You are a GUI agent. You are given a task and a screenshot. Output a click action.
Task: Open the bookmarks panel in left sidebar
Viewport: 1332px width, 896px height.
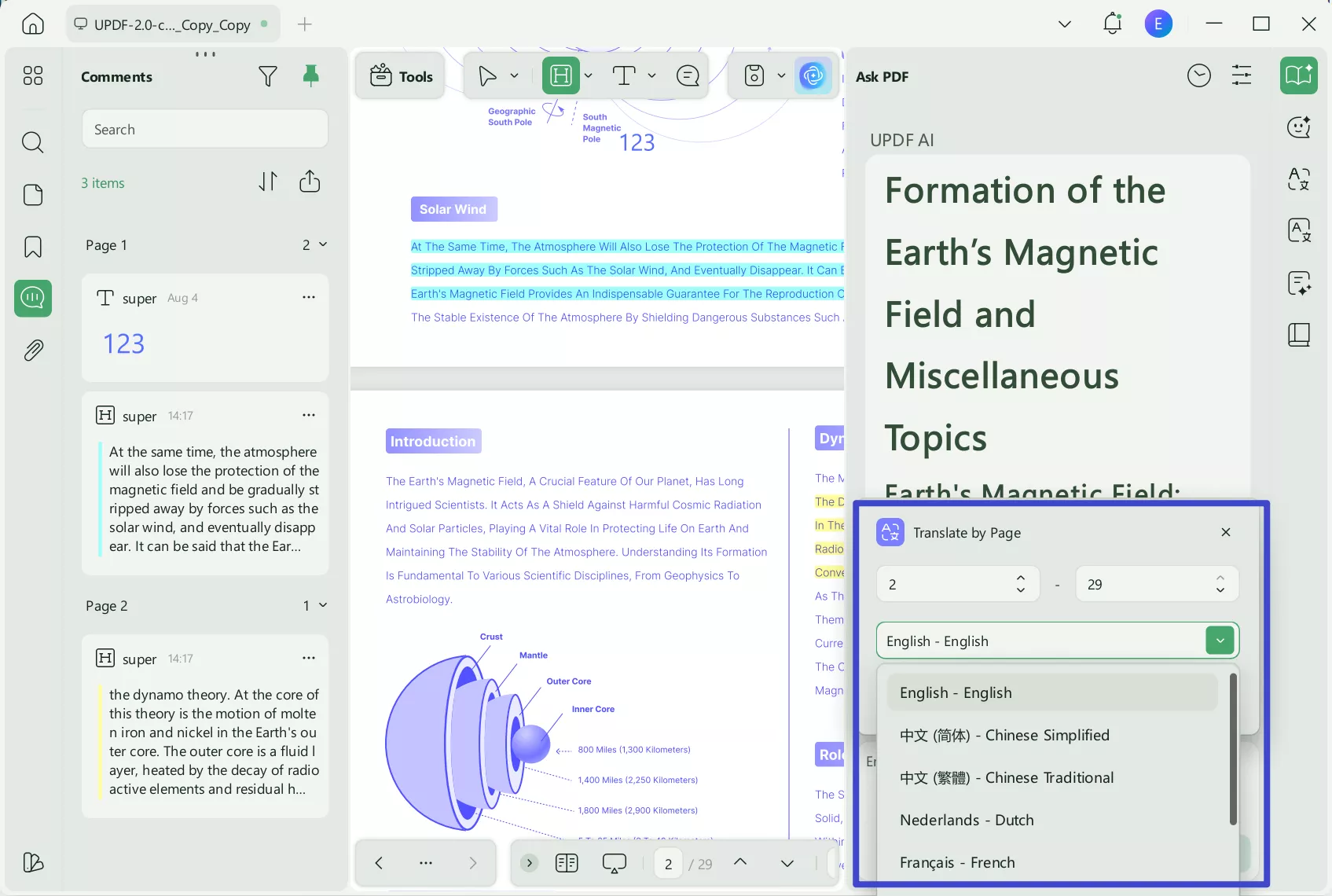[33, 247]
